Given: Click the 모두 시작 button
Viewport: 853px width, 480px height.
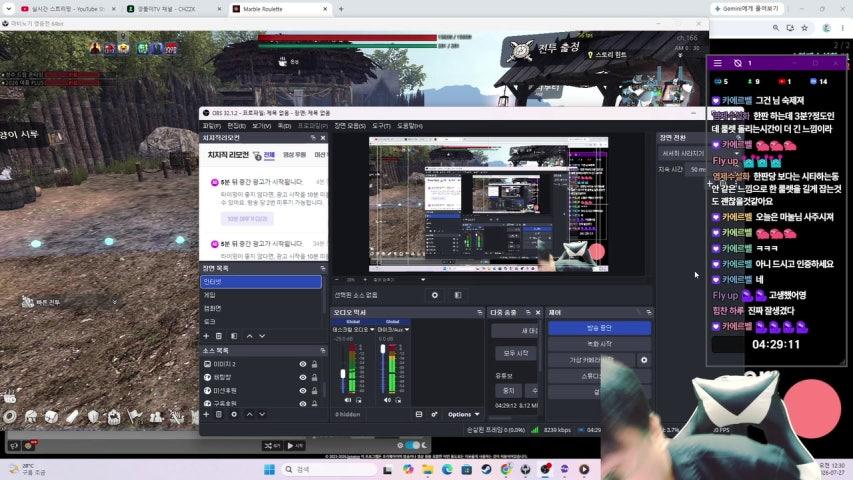Looking at the screenshot, I should pos(516,353).
